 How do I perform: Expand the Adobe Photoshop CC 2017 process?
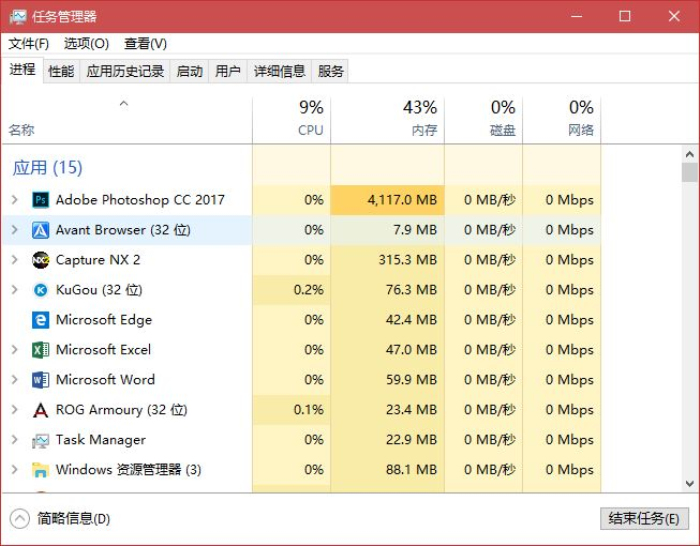click(14, 200)
